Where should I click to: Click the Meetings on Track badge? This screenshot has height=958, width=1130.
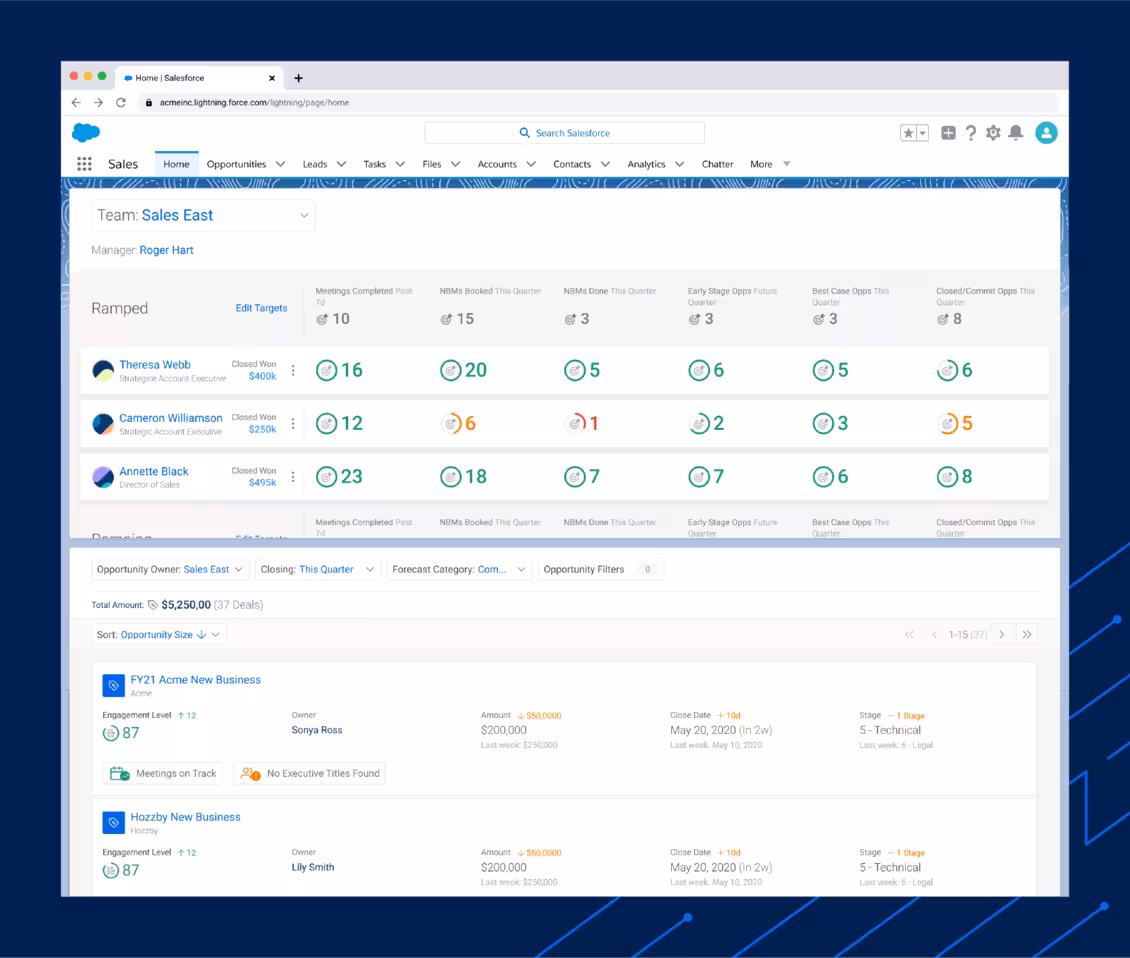tap(163, 773)
